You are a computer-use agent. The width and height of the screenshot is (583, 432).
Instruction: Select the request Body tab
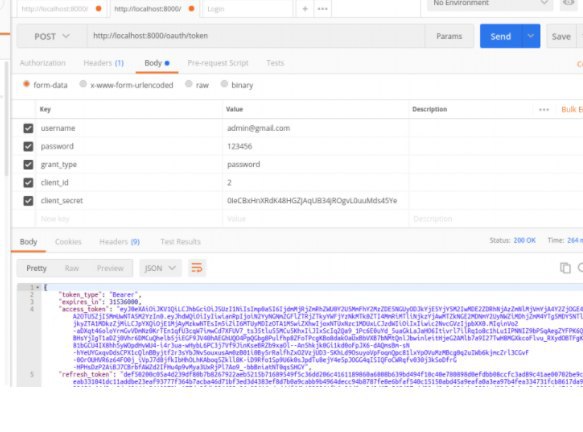click(x=157, y=63)
